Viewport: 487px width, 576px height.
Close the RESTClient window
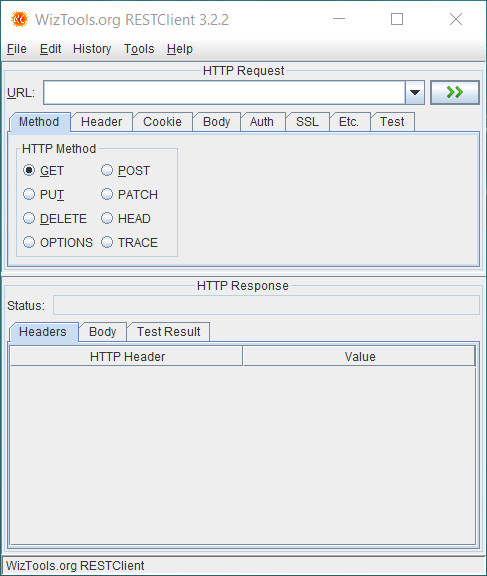[x=456, y=19]
